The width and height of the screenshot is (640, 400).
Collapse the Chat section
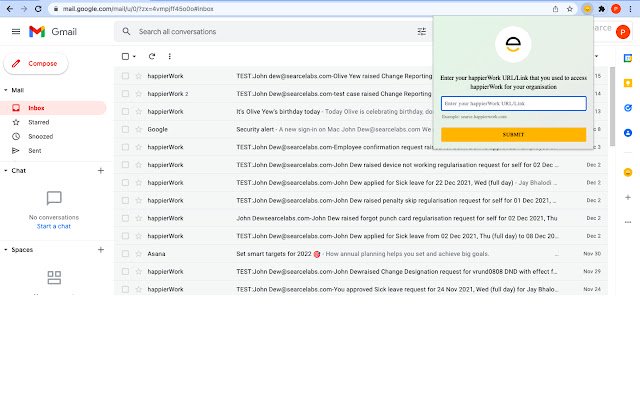point(6,171)
